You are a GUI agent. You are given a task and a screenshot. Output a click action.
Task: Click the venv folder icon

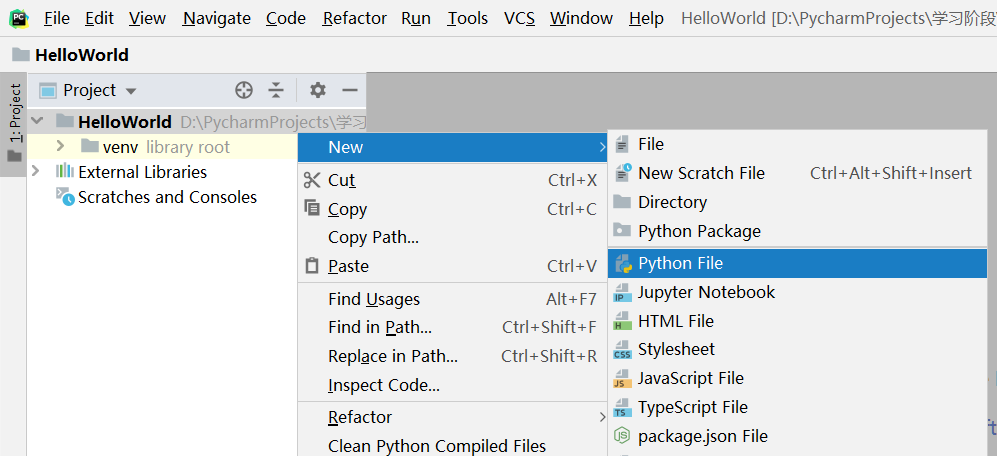click(x=90, y=146)
